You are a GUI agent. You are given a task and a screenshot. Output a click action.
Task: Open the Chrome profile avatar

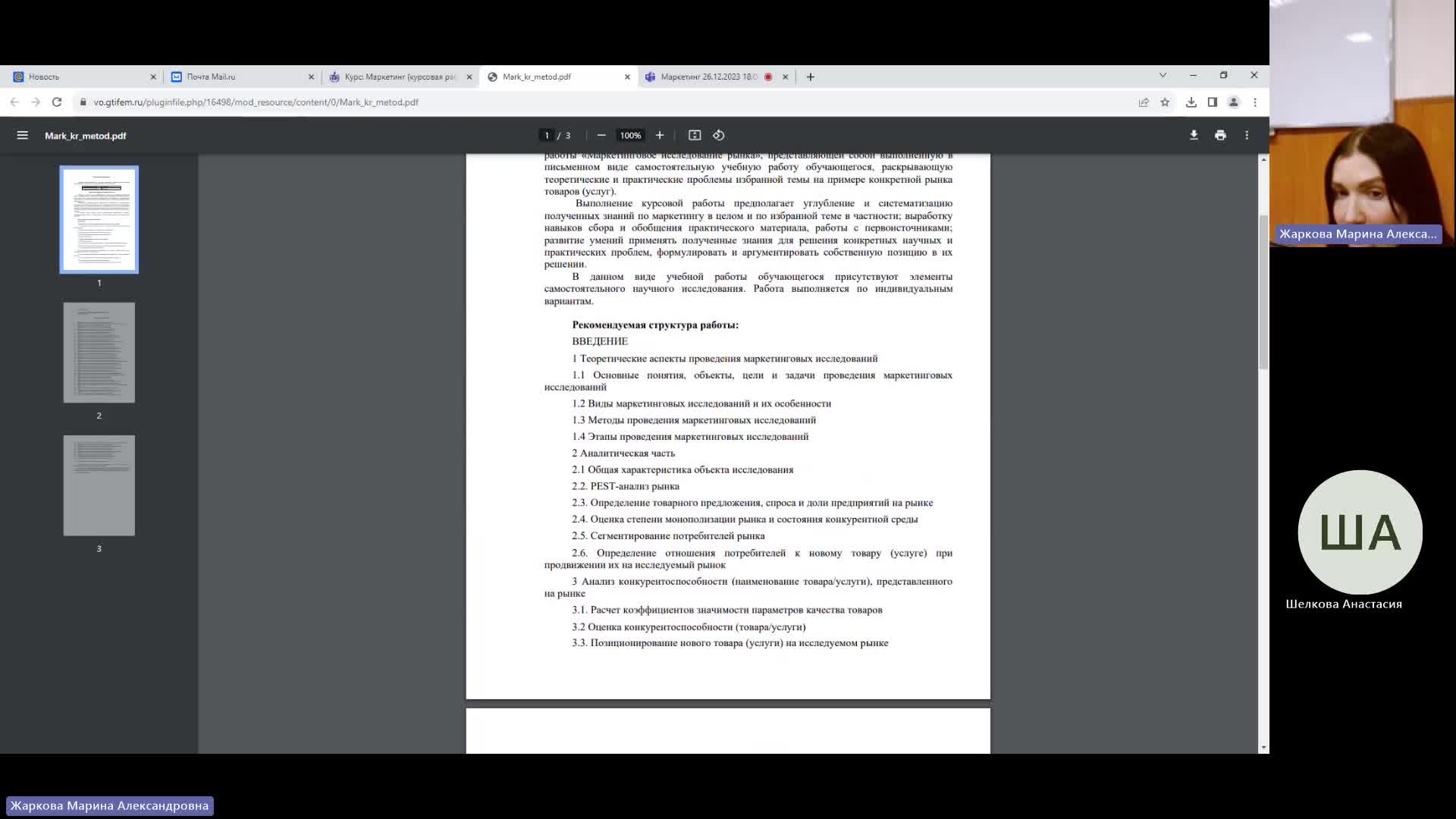point(1234,102)
